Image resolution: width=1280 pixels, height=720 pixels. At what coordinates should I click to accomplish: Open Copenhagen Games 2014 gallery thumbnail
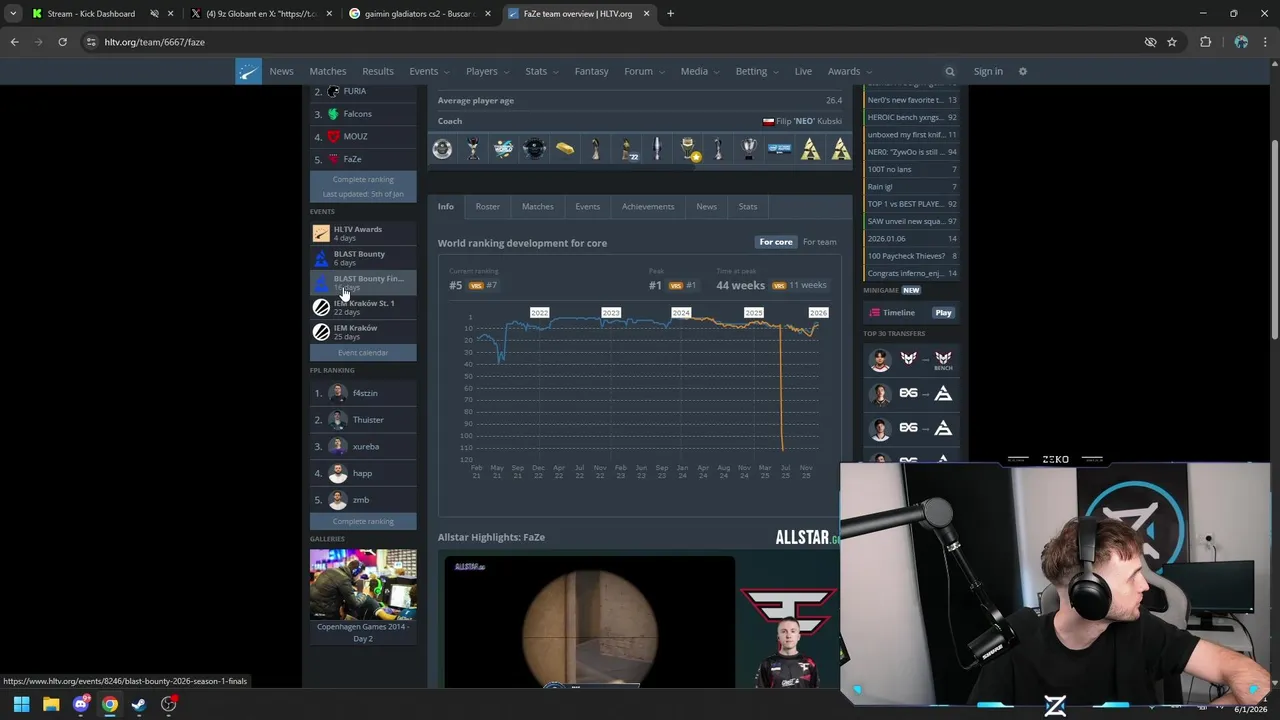coord(363,585)
